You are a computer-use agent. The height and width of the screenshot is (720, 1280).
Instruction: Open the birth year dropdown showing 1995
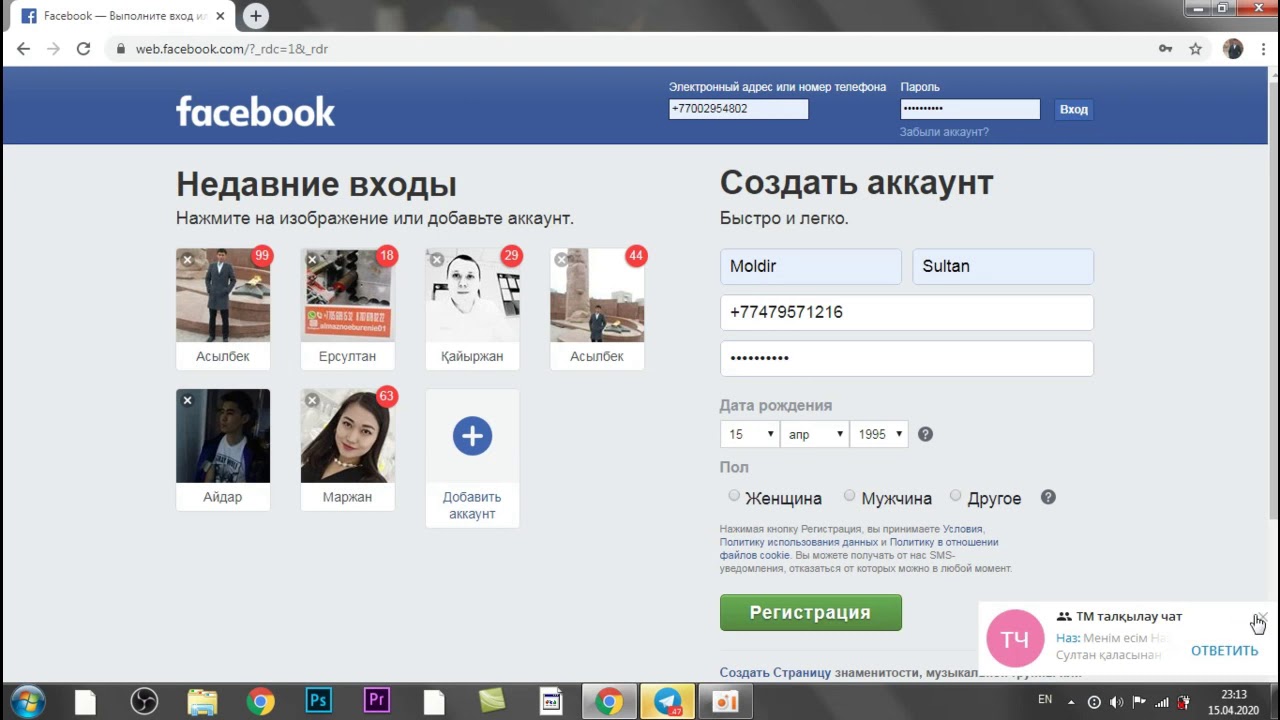pos(879,434)
